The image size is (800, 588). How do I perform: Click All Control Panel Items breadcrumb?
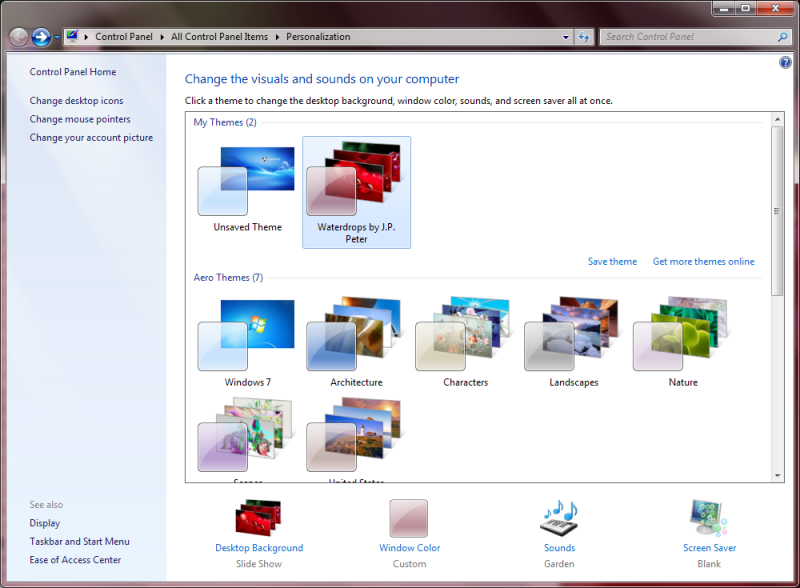pos(219,37)
